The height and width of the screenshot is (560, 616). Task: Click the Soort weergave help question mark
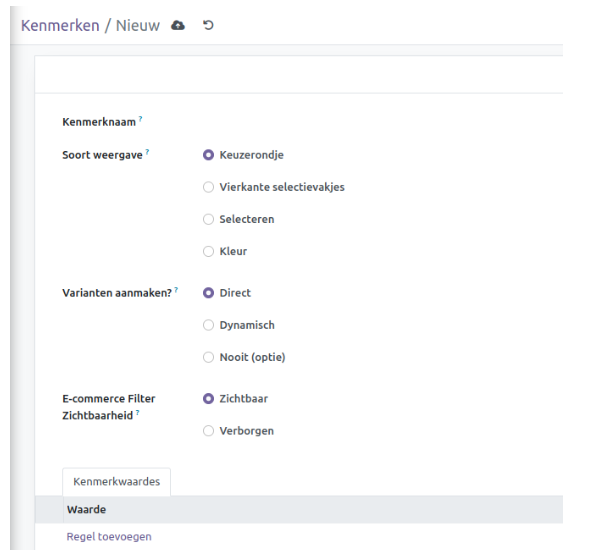147,152
